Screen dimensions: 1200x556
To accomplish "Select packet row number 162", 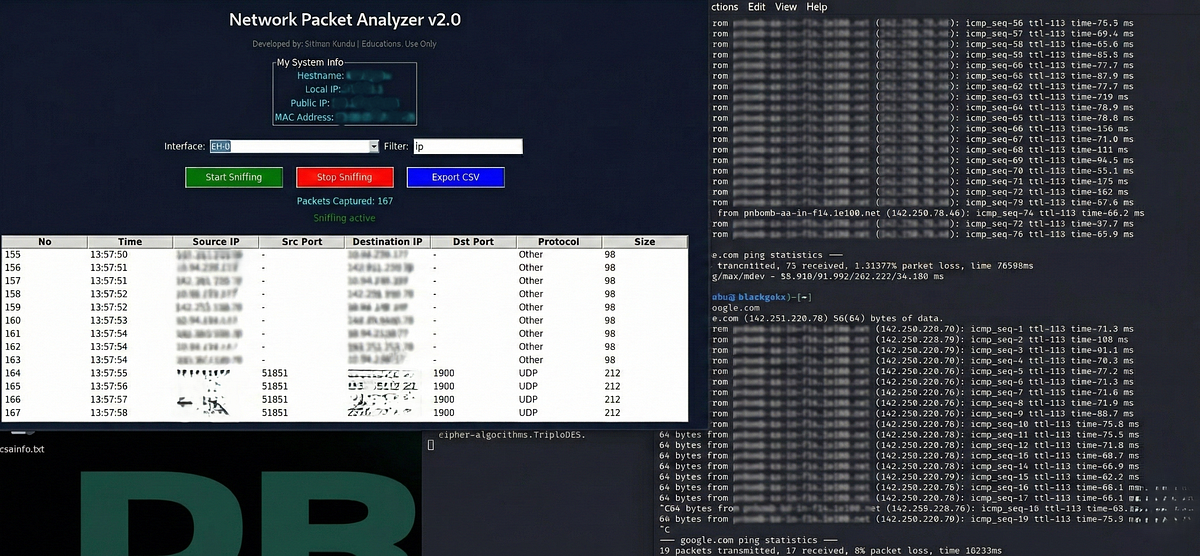I will (x=345, y=347).
